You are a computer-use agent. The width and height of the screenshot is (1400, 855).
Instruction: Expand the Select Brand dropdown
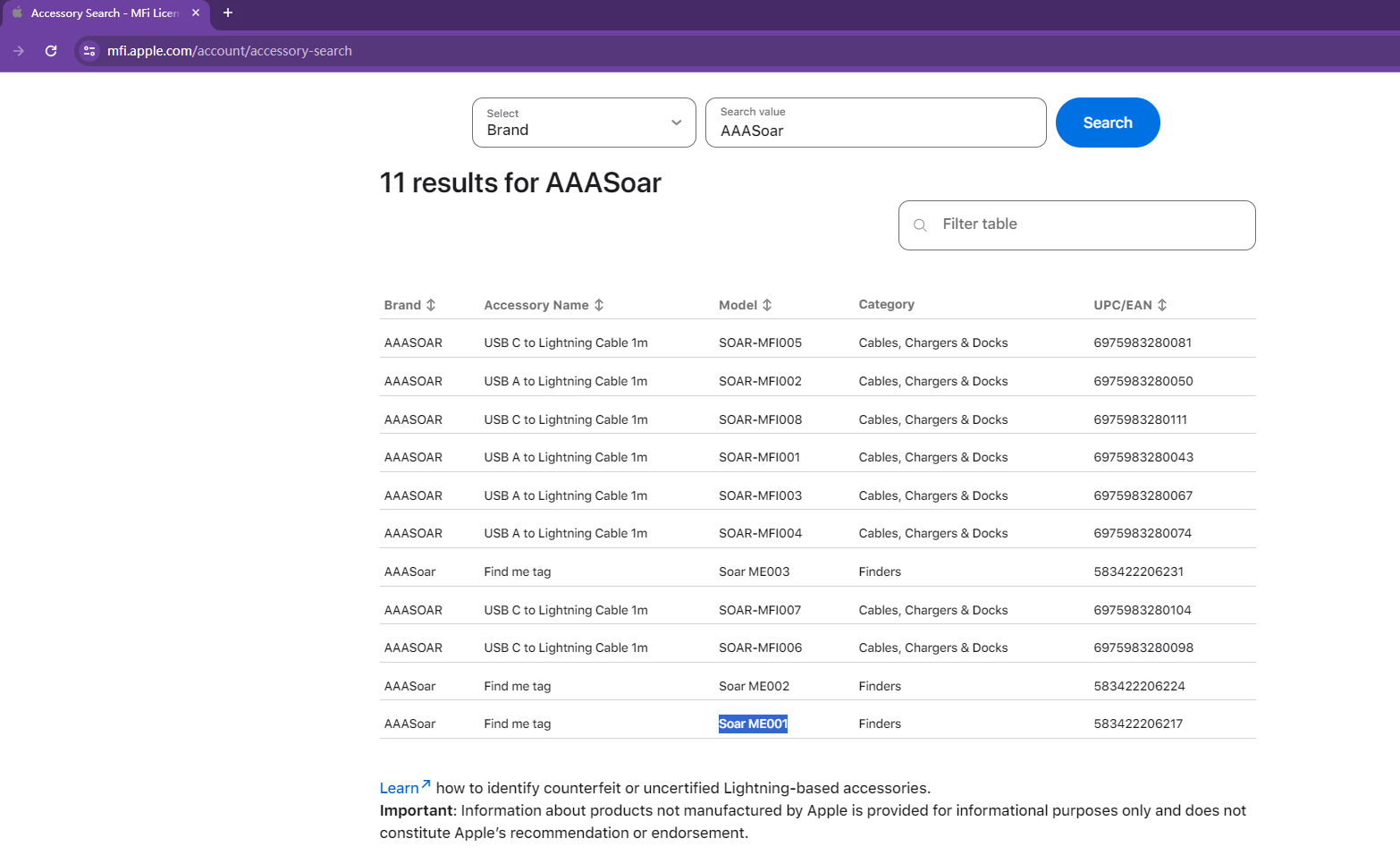click(583, 123)
